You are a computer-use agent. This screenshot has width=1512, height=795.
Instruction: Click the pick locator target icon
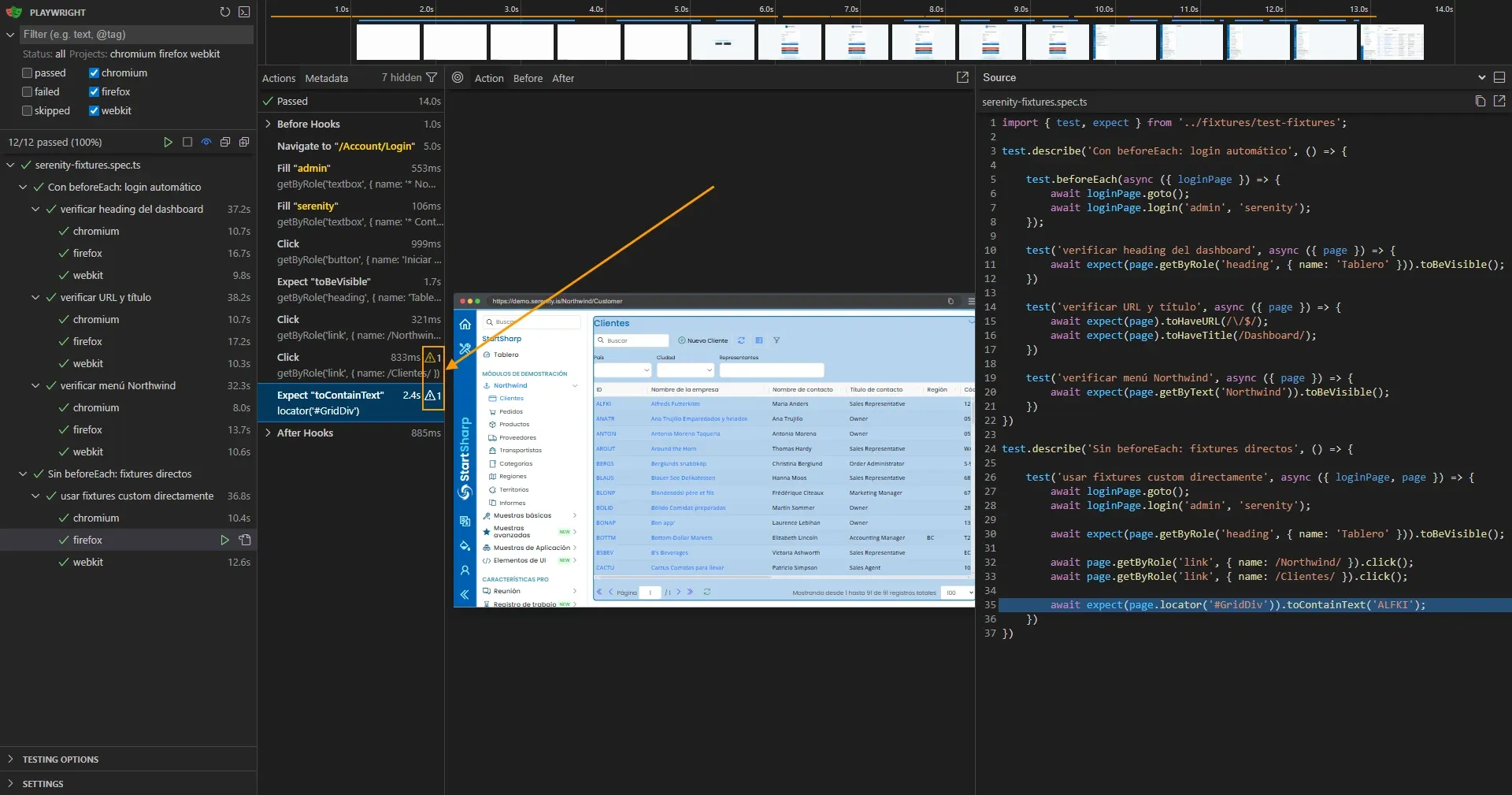click(458, 78)
